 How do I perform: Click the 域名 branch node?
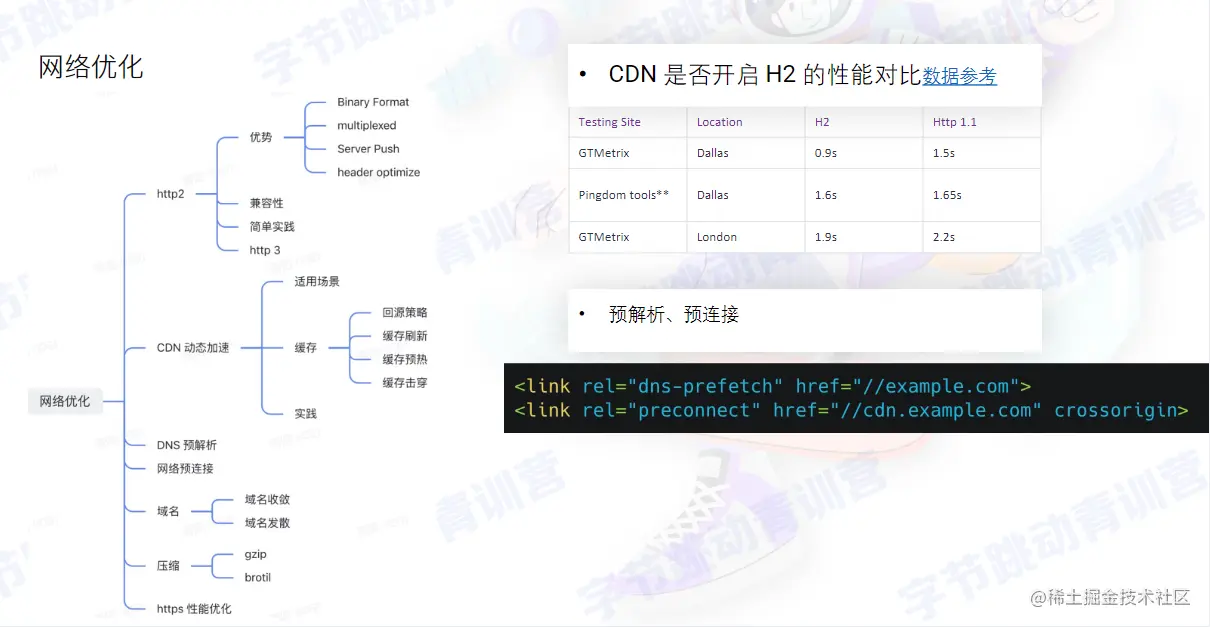168,511
